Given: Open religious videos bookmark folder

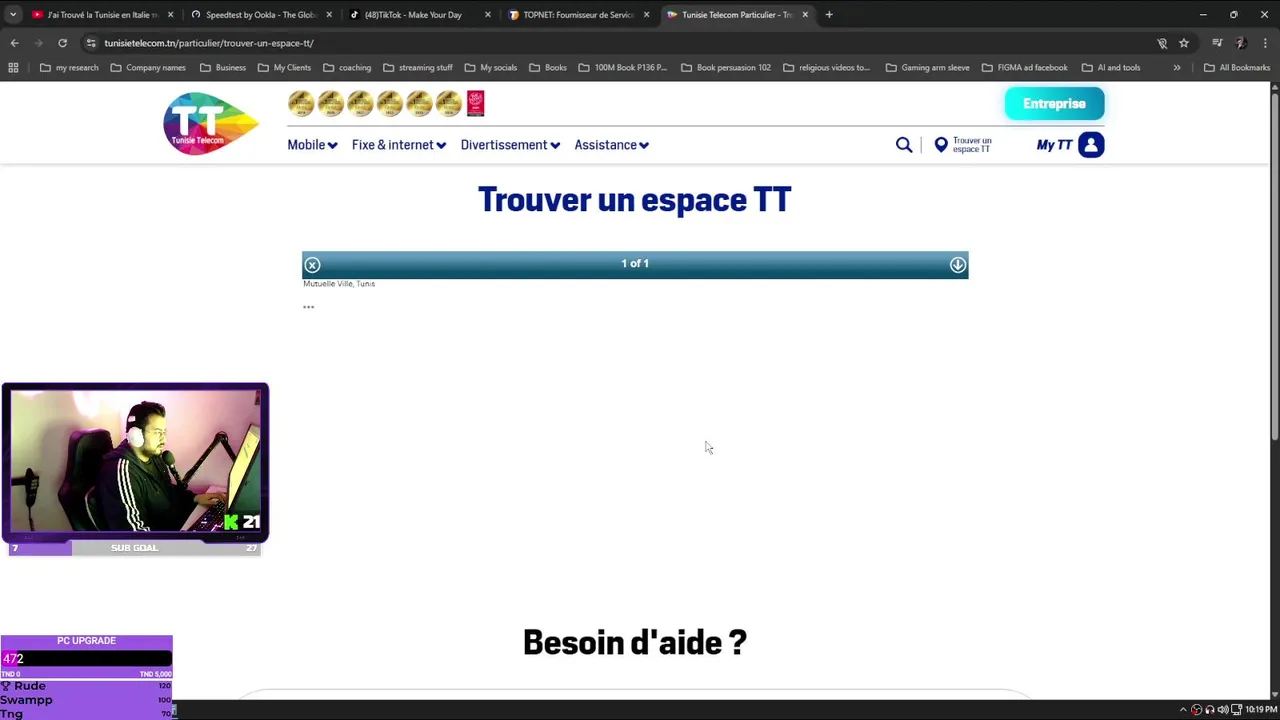Looking at the screenshot, I should pyautogui.click(x=827, y=68).
